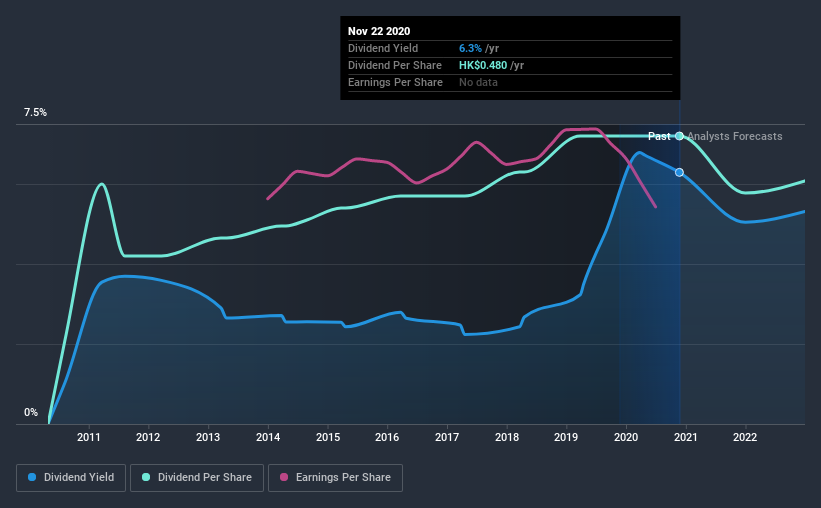Click the 2022 year label on the axis

pyautogui.click(x=745, y=437)
